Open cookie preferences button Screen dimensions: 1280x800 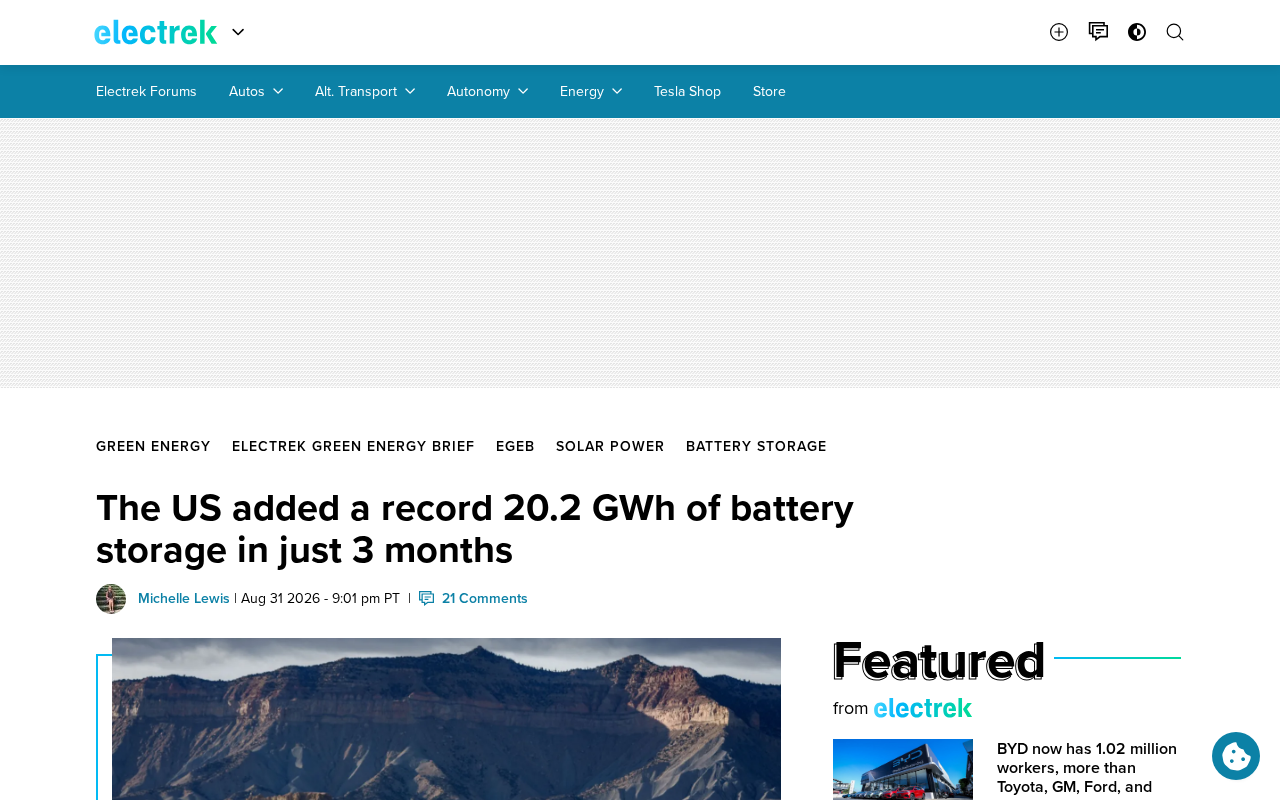coord(1236,756)
